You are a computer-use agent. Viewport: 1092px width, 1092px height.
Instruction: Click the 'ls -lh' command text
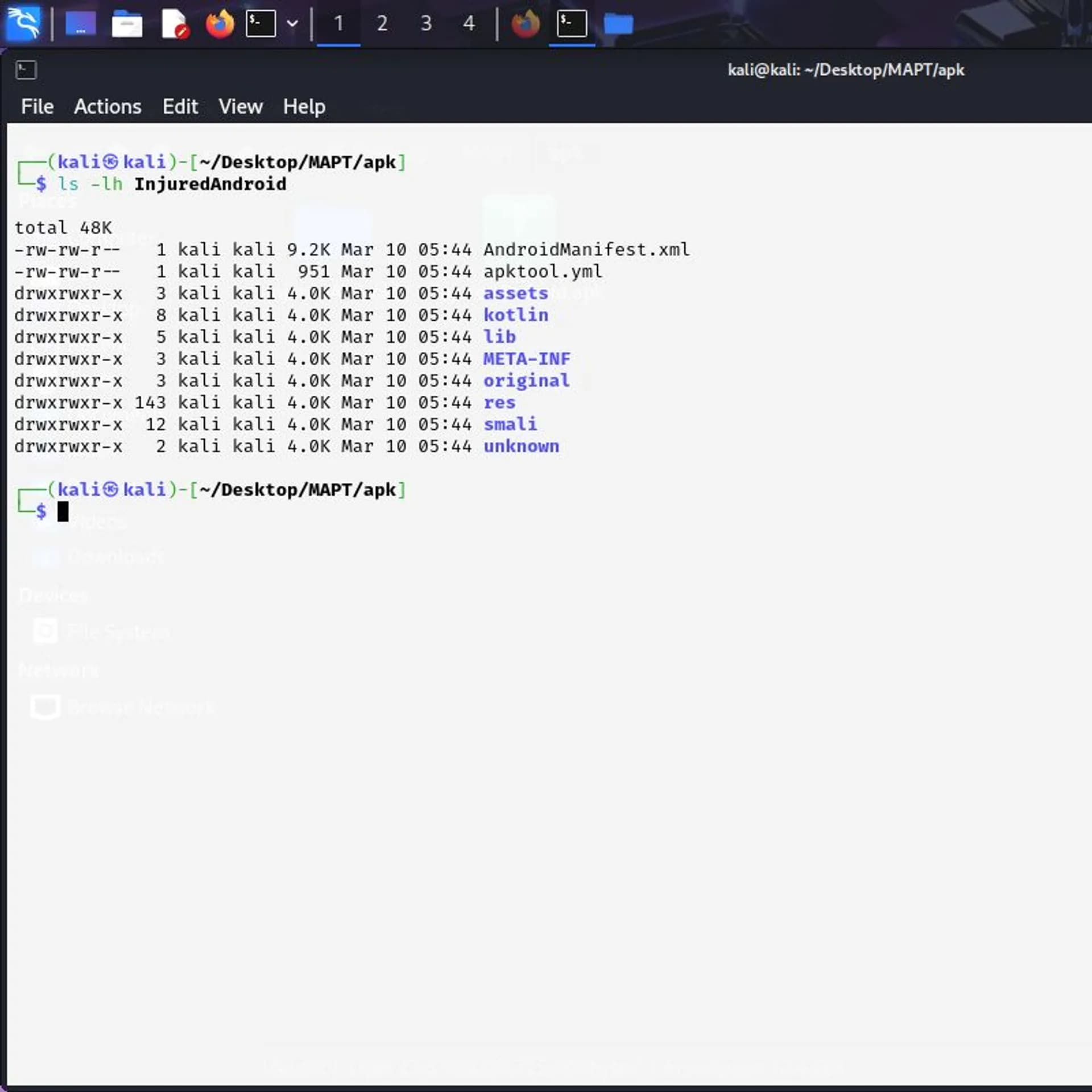pyautogui.click(x=90, y=184)
